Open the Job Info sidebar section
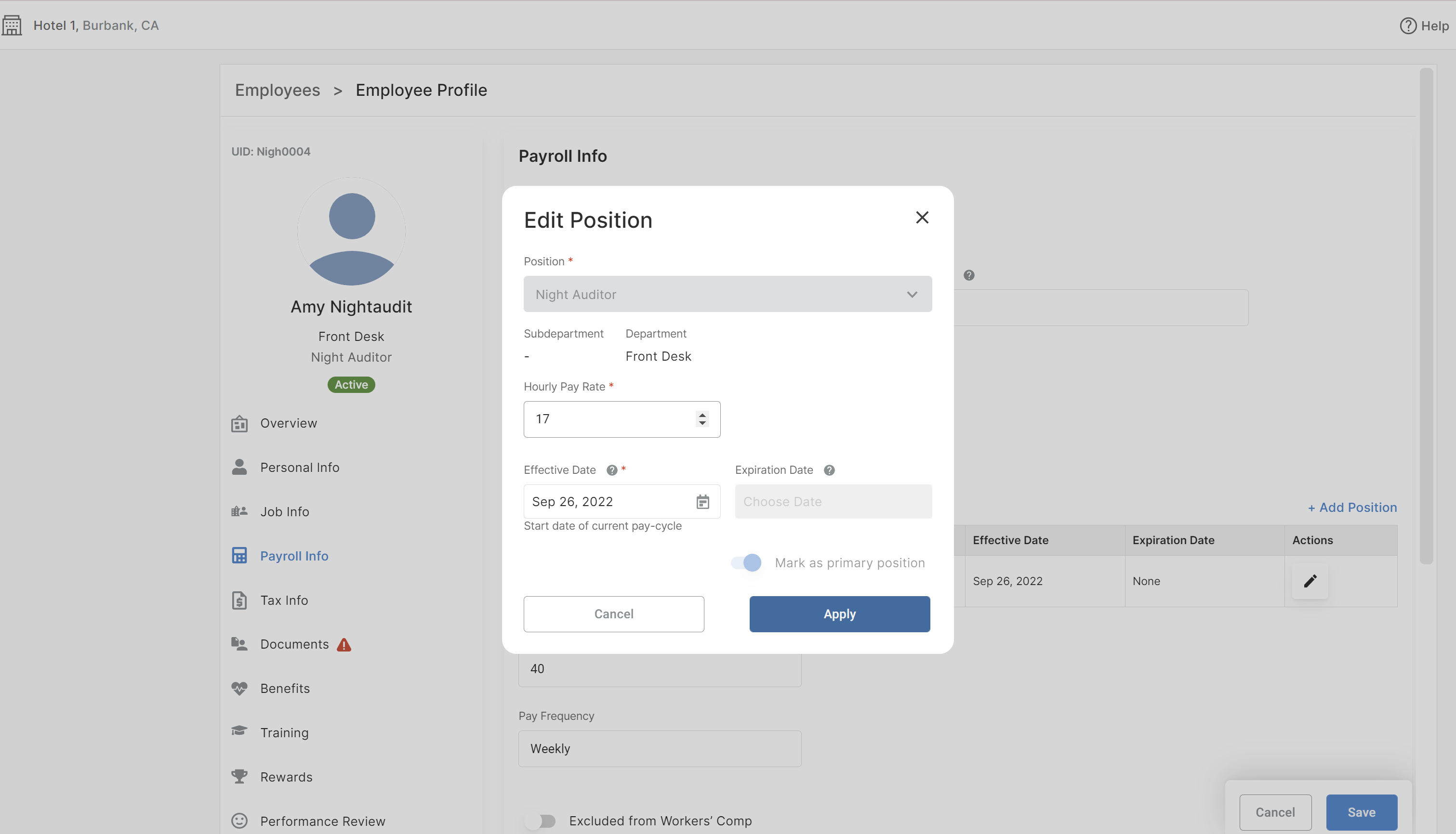The image size is (1456, 834). 285,511
